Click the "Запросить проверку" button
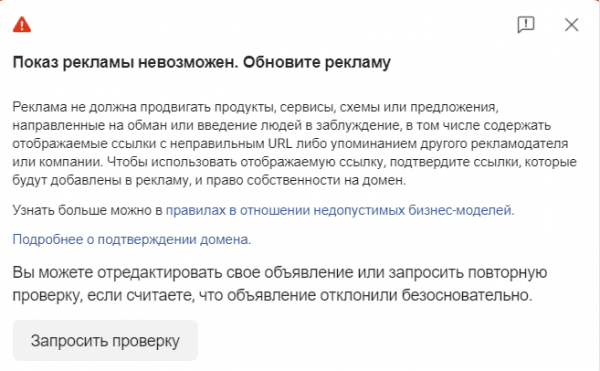This screenshot has width=600, height=371. click(x=105, y=340)
